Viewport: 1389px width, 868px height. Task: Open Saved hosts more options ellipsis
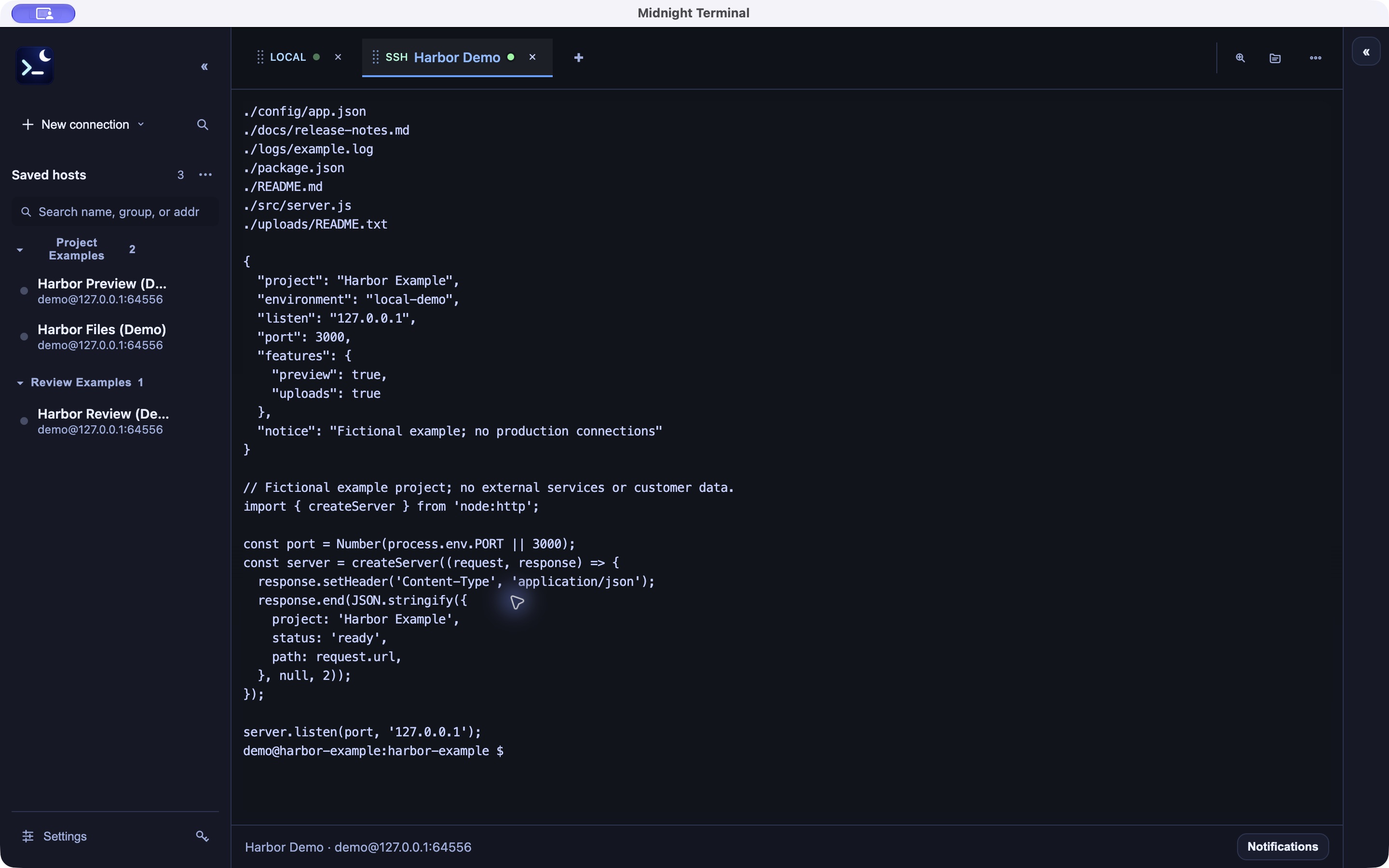(205, 175)
